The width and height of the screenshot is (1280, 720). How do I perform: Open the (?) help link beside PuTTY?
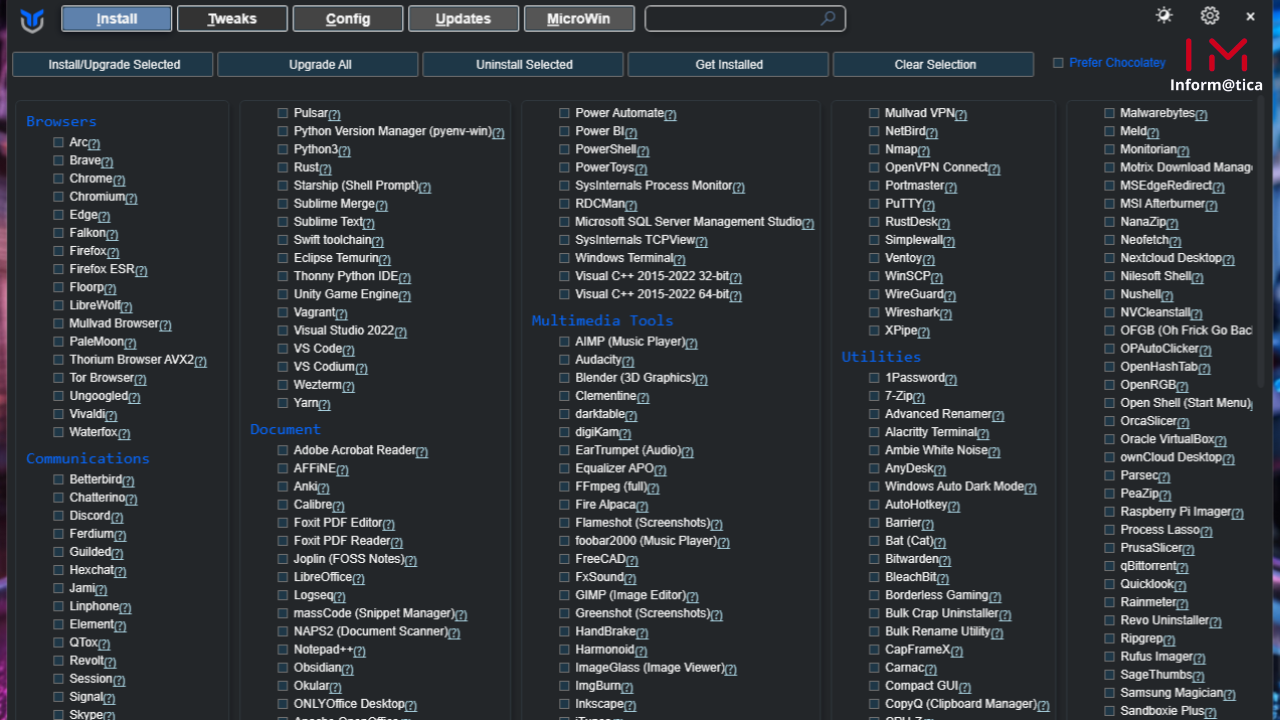point(929,206)
